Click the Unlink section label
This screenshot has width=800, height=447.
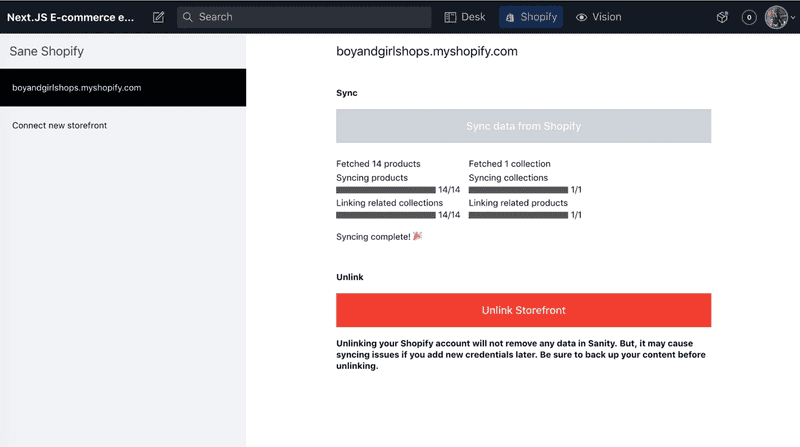350,277
